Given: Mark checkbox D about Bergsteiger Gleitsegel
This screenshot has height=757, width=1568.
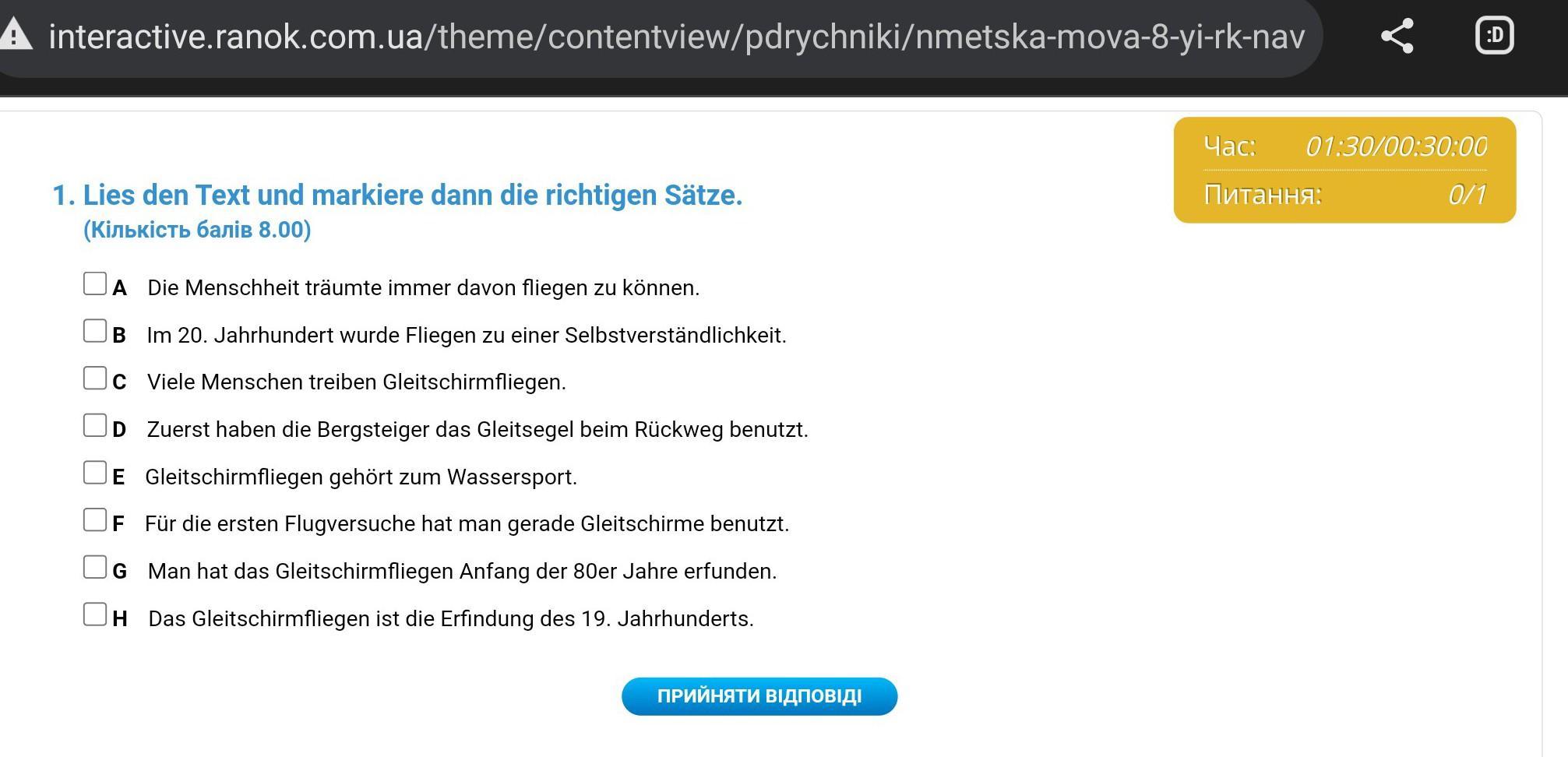Looking at the screenshot, I should (x=95, y=426).
